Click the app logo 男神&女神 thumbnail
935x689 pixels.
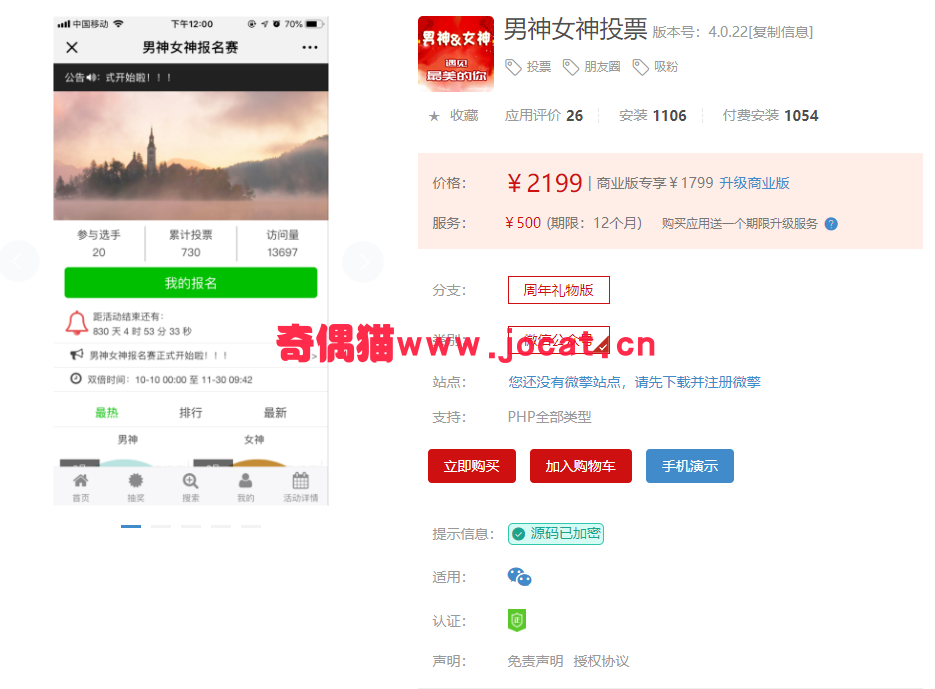click(456, 54)
